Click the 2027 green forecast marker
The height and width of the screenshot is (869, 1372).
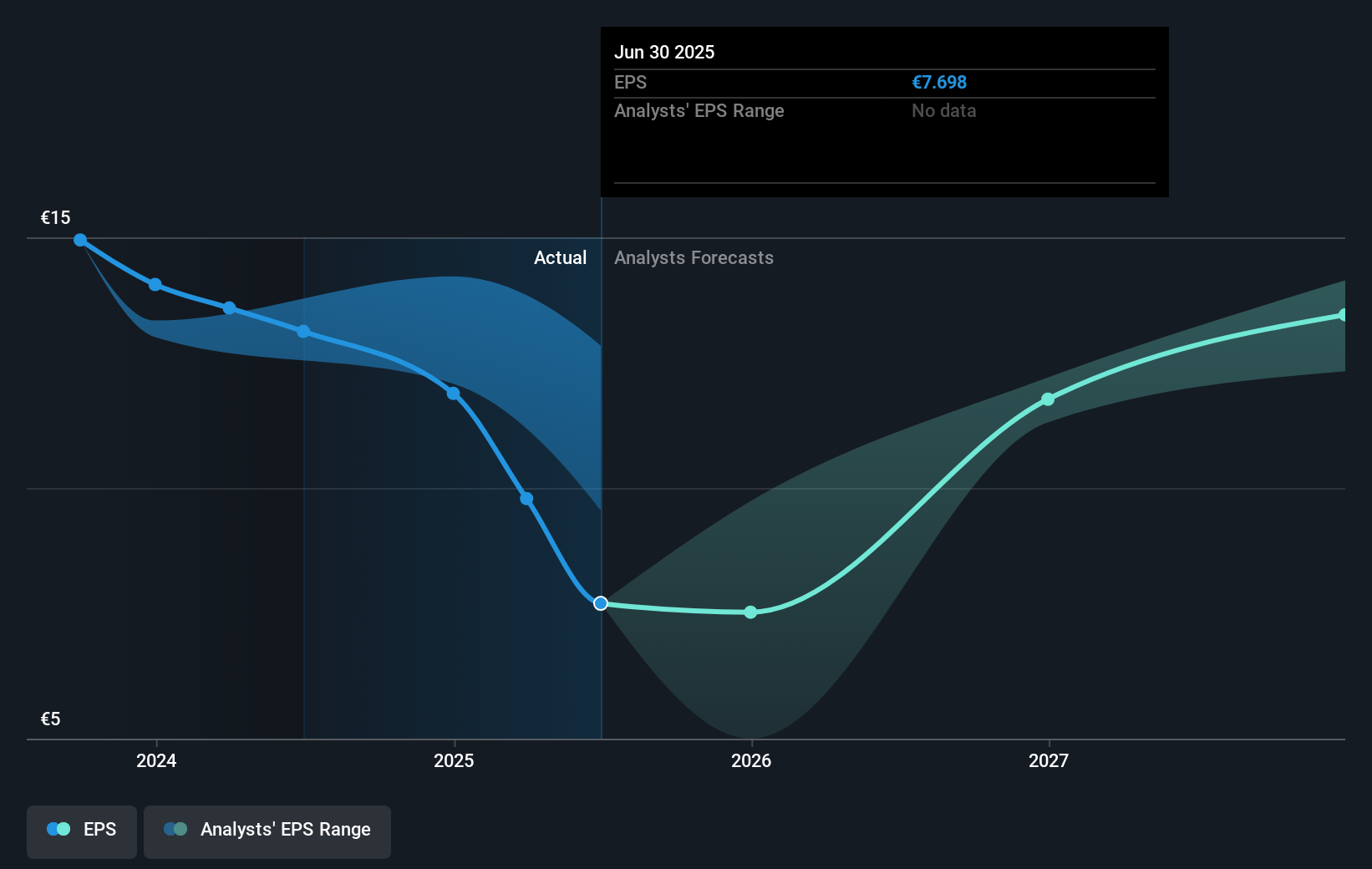(1047, 400)
